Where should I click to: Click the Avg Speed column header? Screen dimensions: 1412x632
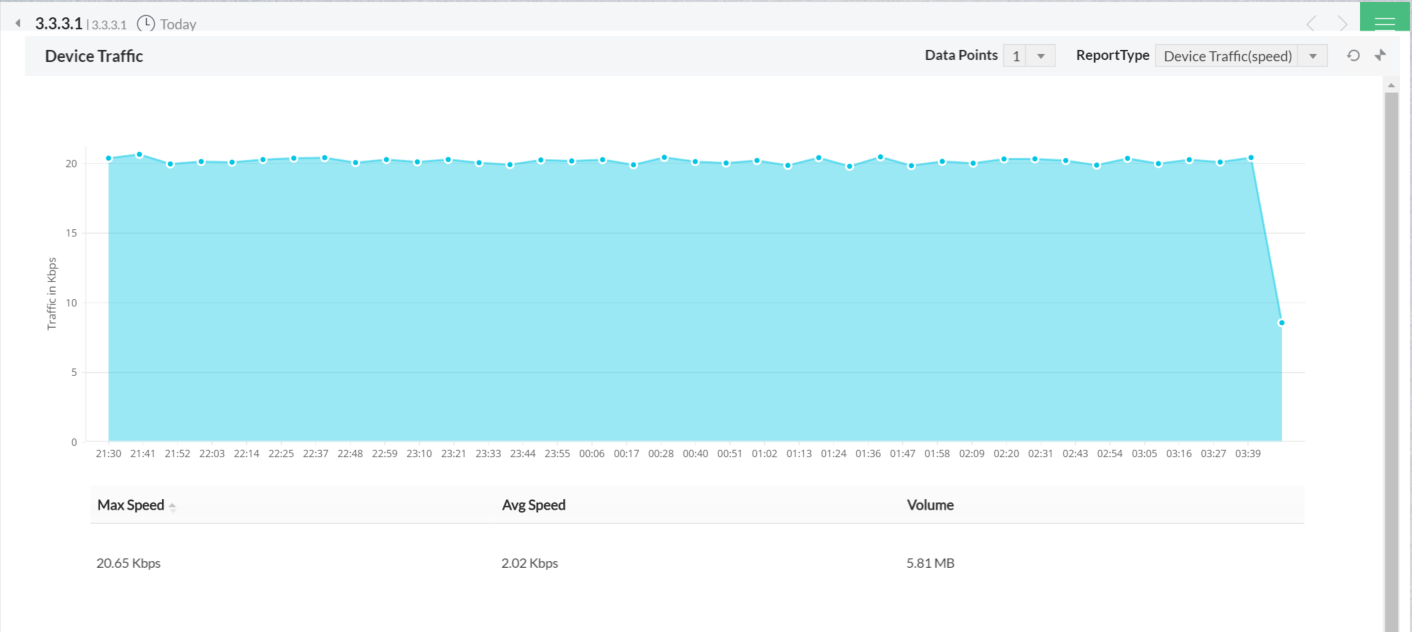tap(534, 505)
